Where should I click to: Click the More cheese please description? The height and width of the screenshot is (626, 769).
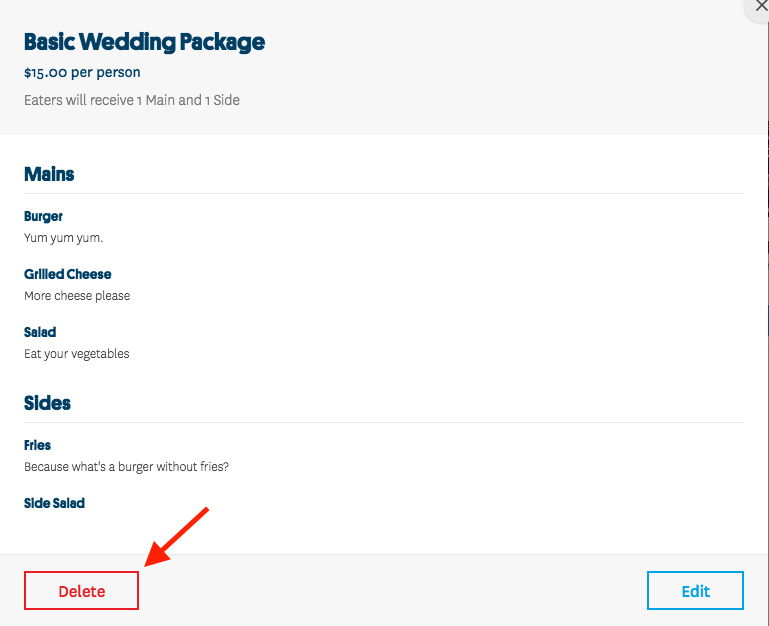coord(77,295)
